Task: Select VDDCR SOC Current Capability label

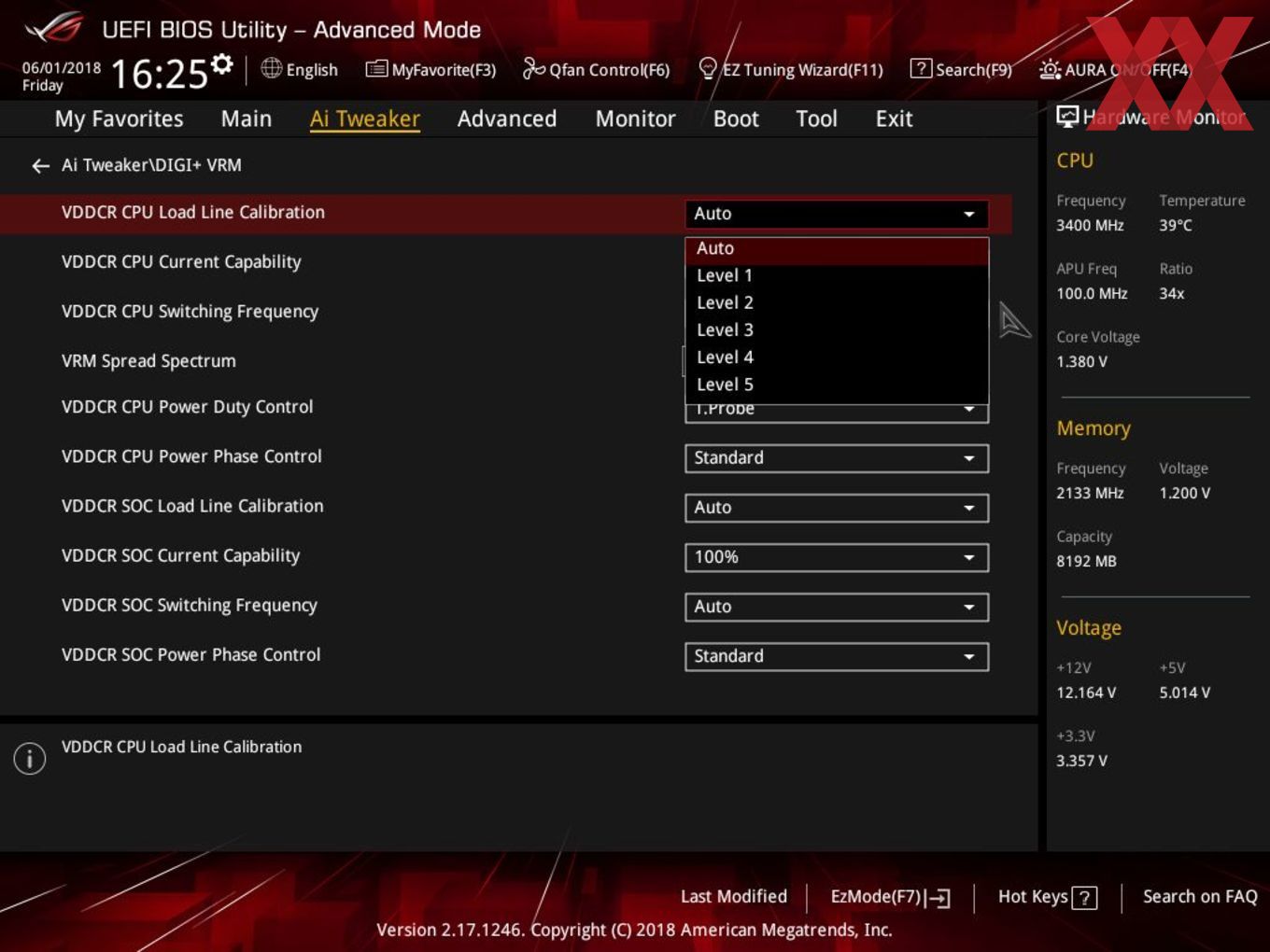Action: 180,555
